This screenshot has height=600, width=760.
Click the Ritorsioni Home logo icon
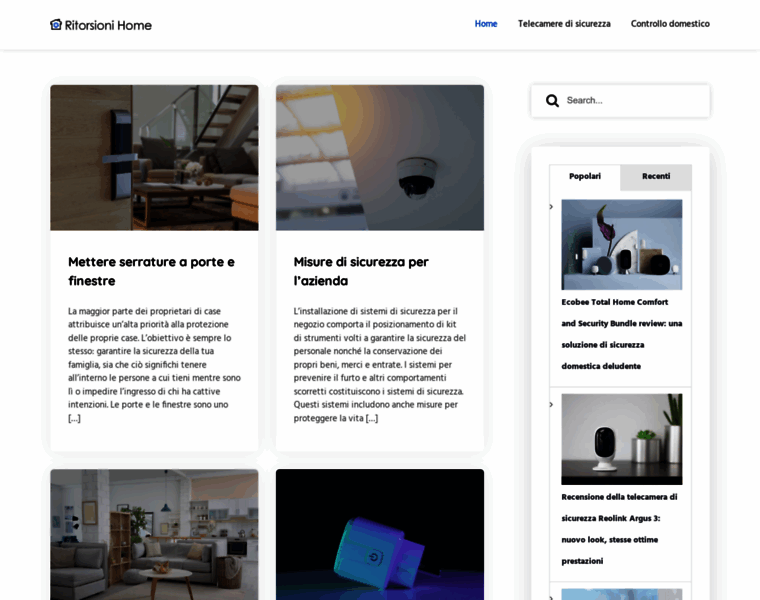pyautogui.click(x=56, y=24)
